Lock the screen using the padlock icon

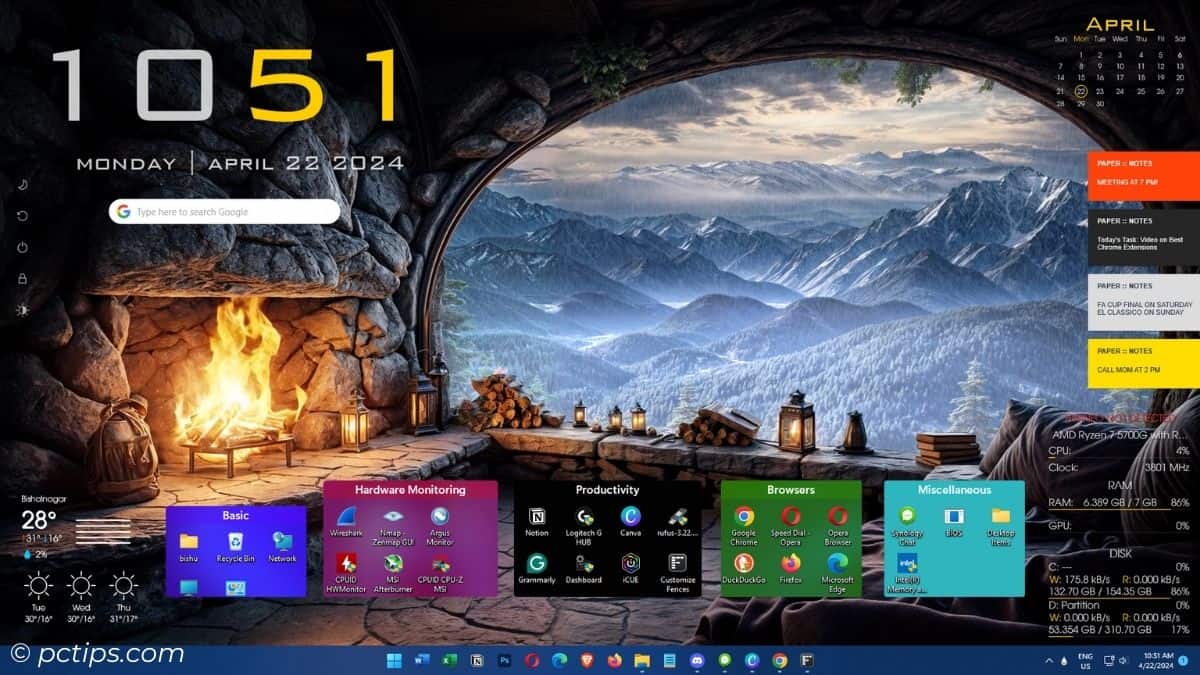coord(22,279)
